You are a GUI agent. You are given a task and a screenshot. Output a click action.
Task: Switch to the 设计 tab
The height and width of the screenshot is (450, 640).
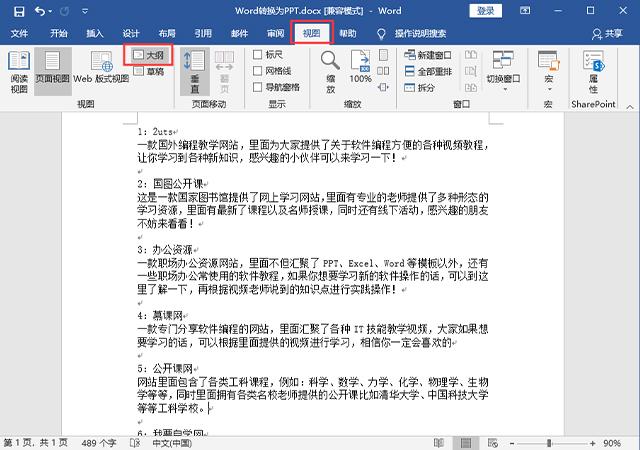coord(131,33)
